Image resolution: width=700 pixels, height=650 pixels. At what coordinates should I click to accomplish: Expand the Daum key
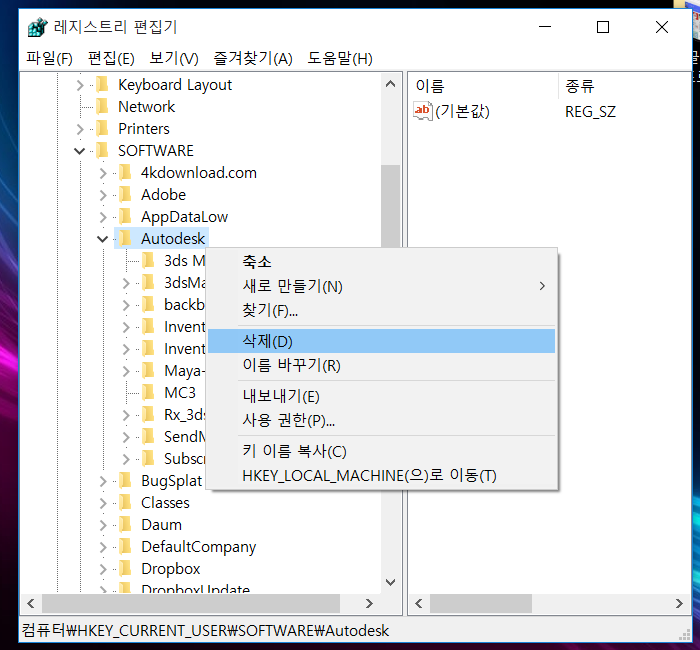point(103,525)
